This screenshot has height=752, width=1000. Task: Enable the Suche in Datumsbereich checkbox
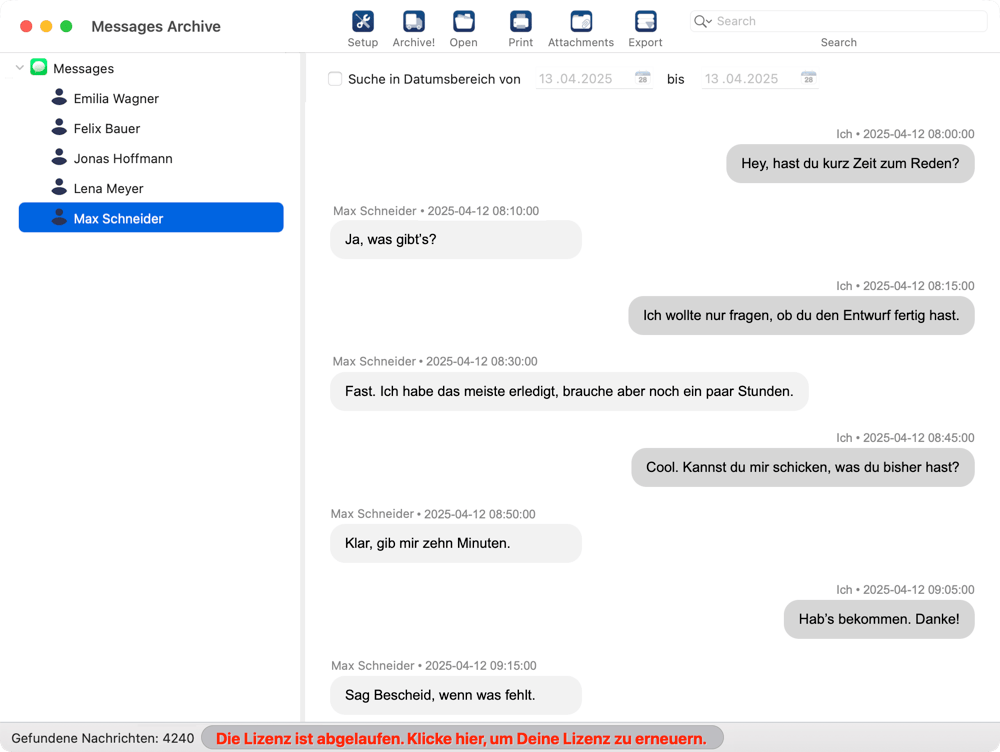point(335,79)
